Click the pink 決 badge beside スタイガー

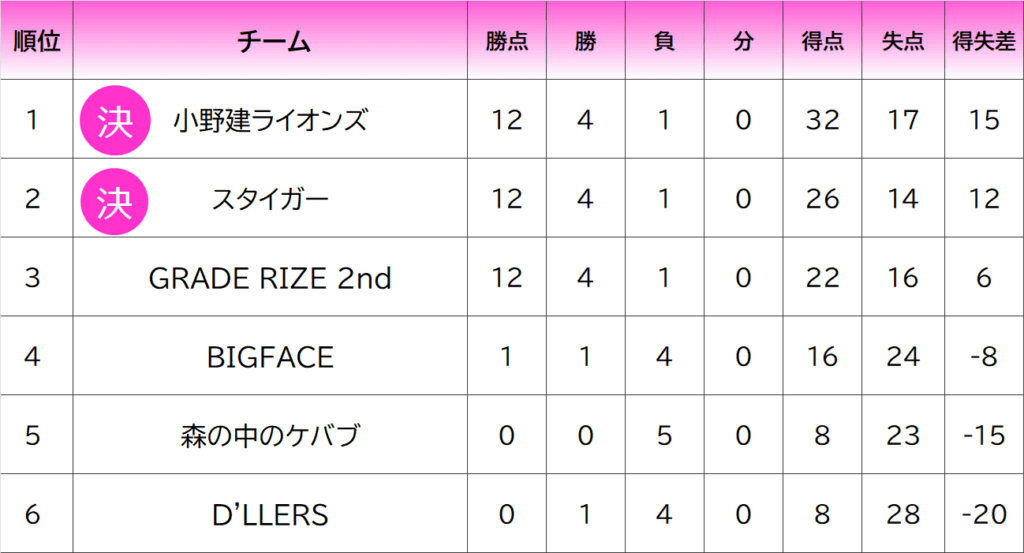pyautogui.click(x=114, y=199)
